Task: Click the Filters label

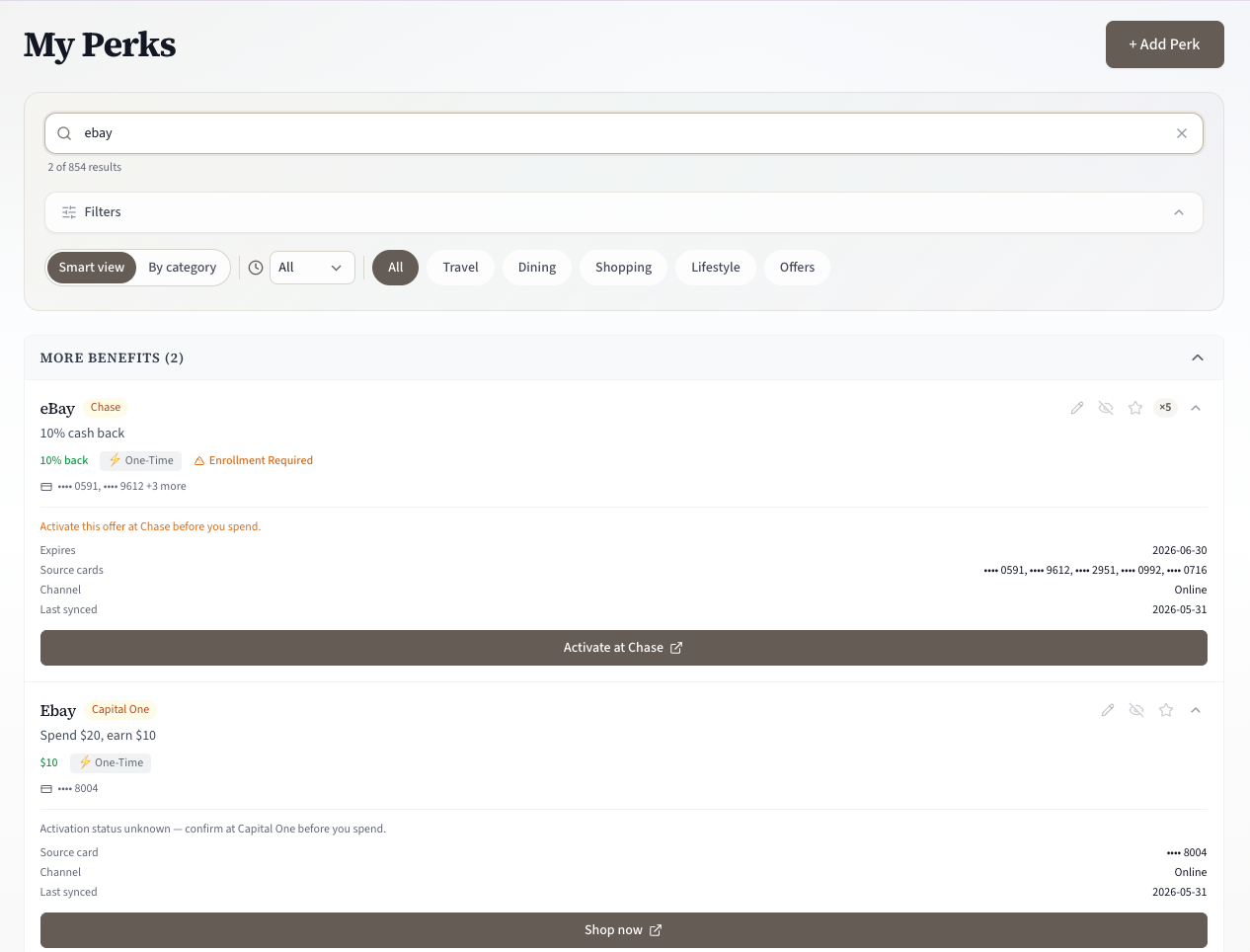Action: coord(103,212)
